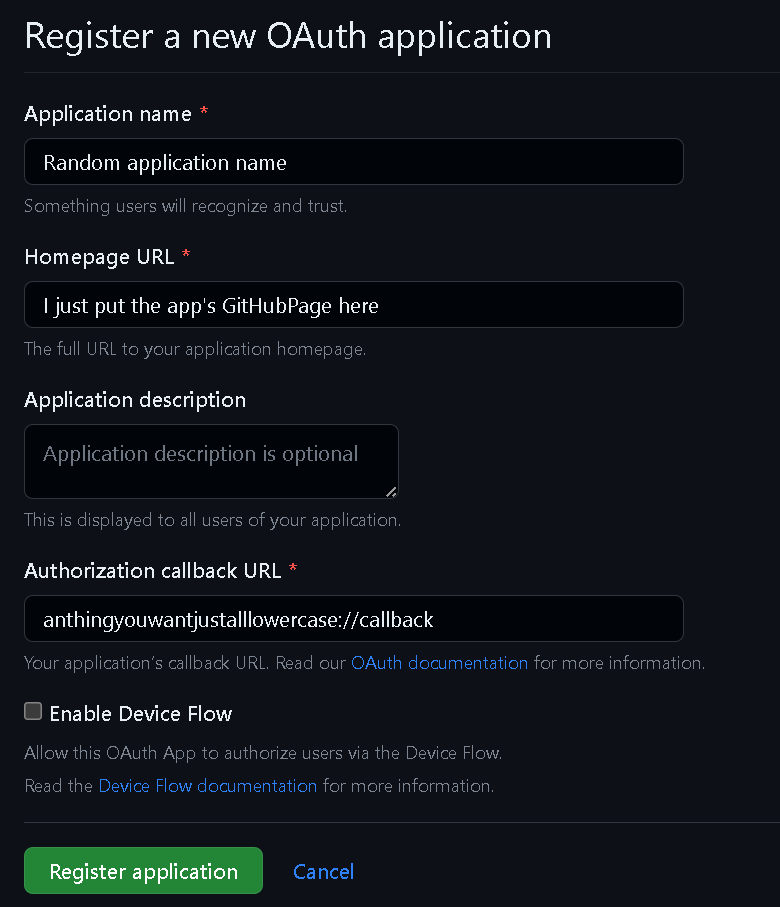The height and width of the screenshot is (907, 780).
Task: Click inside the Application description textarea
Action: [210, 461]
